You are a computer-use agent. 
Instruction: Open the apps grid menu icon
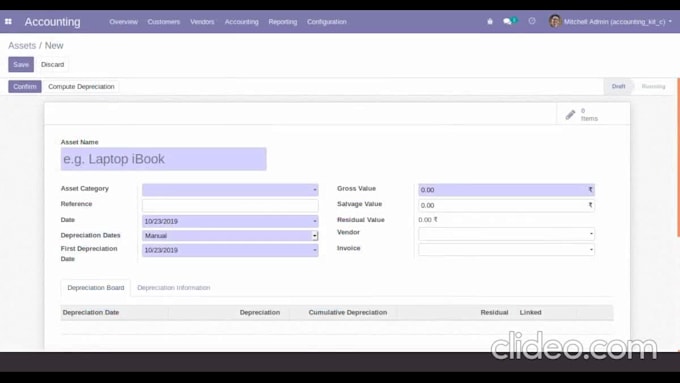pyautogui.click(x=8, y=21)
